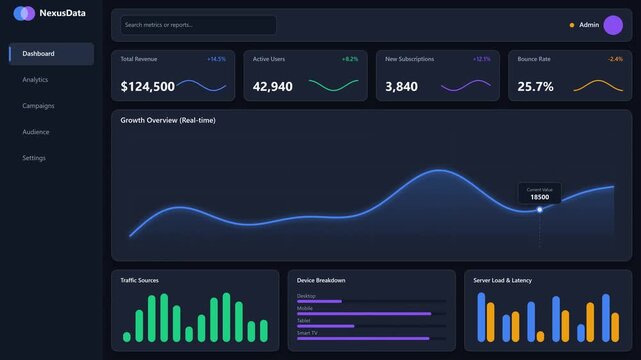Click the New Subscriptions purple sparkline

tap(466, 85)
